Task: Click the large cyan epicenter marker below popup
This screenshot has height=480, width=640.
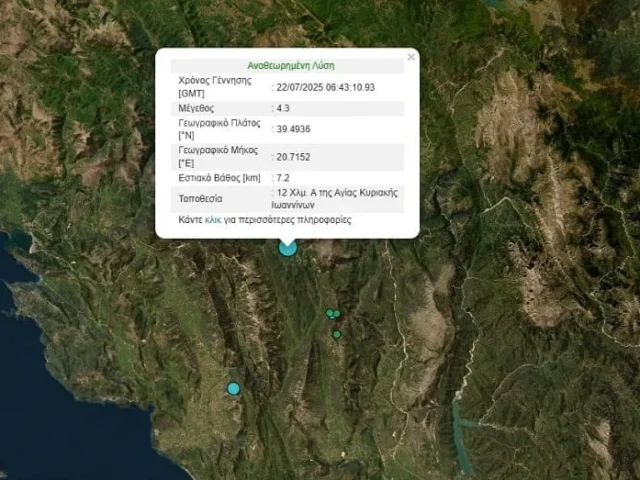Action: (x=287, y=246)
